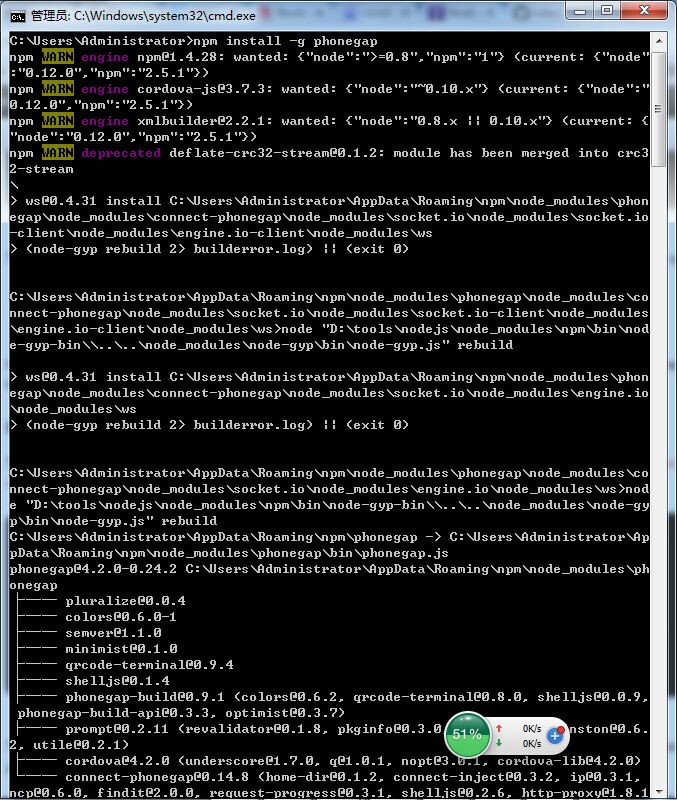677x800 pixels.
Task: Click 'cordova-lib@4.2.0' text
Action: click(x=565, y=761)
